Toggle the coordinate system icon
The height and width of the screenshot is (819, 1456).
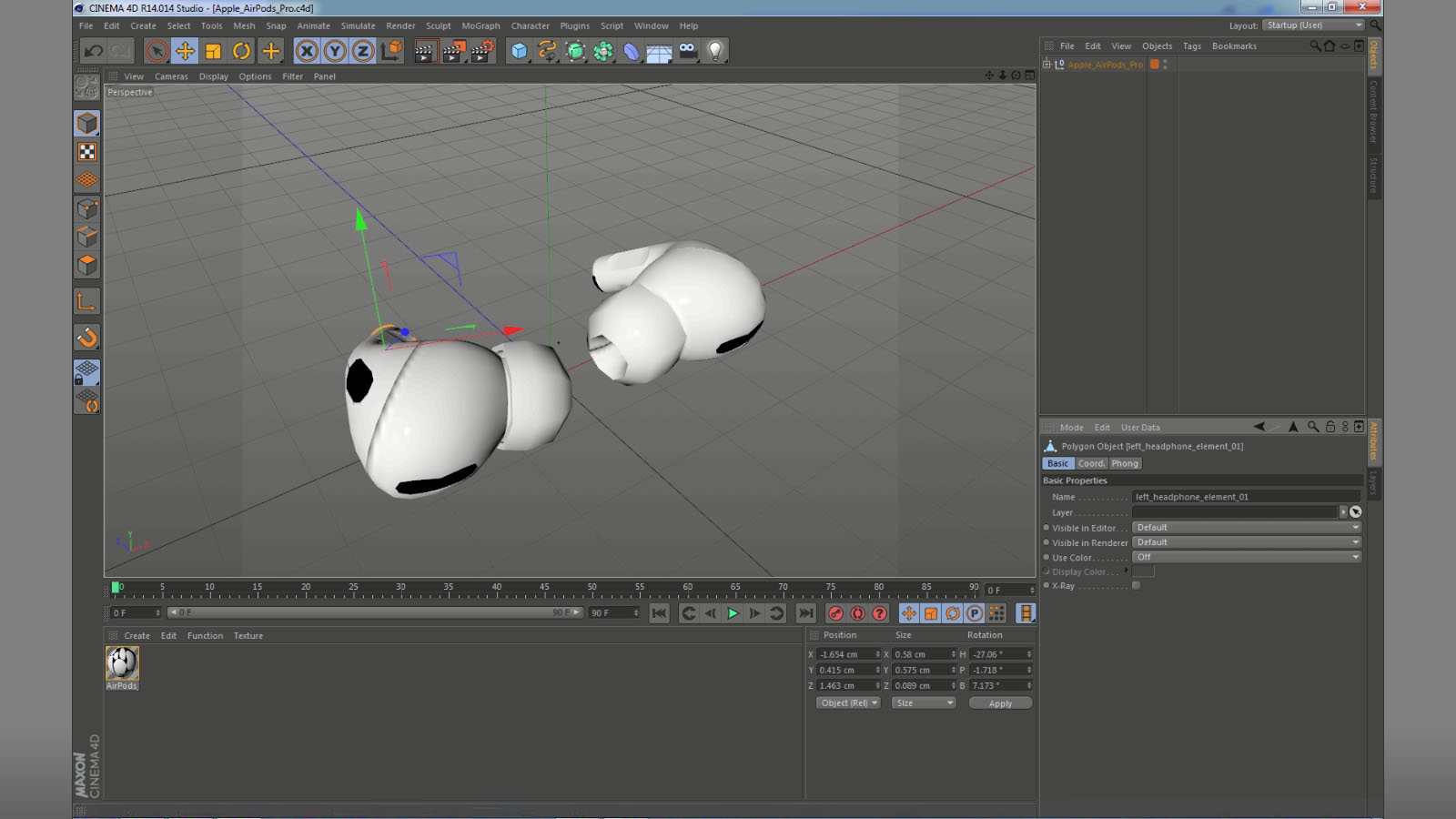(391, 51)
